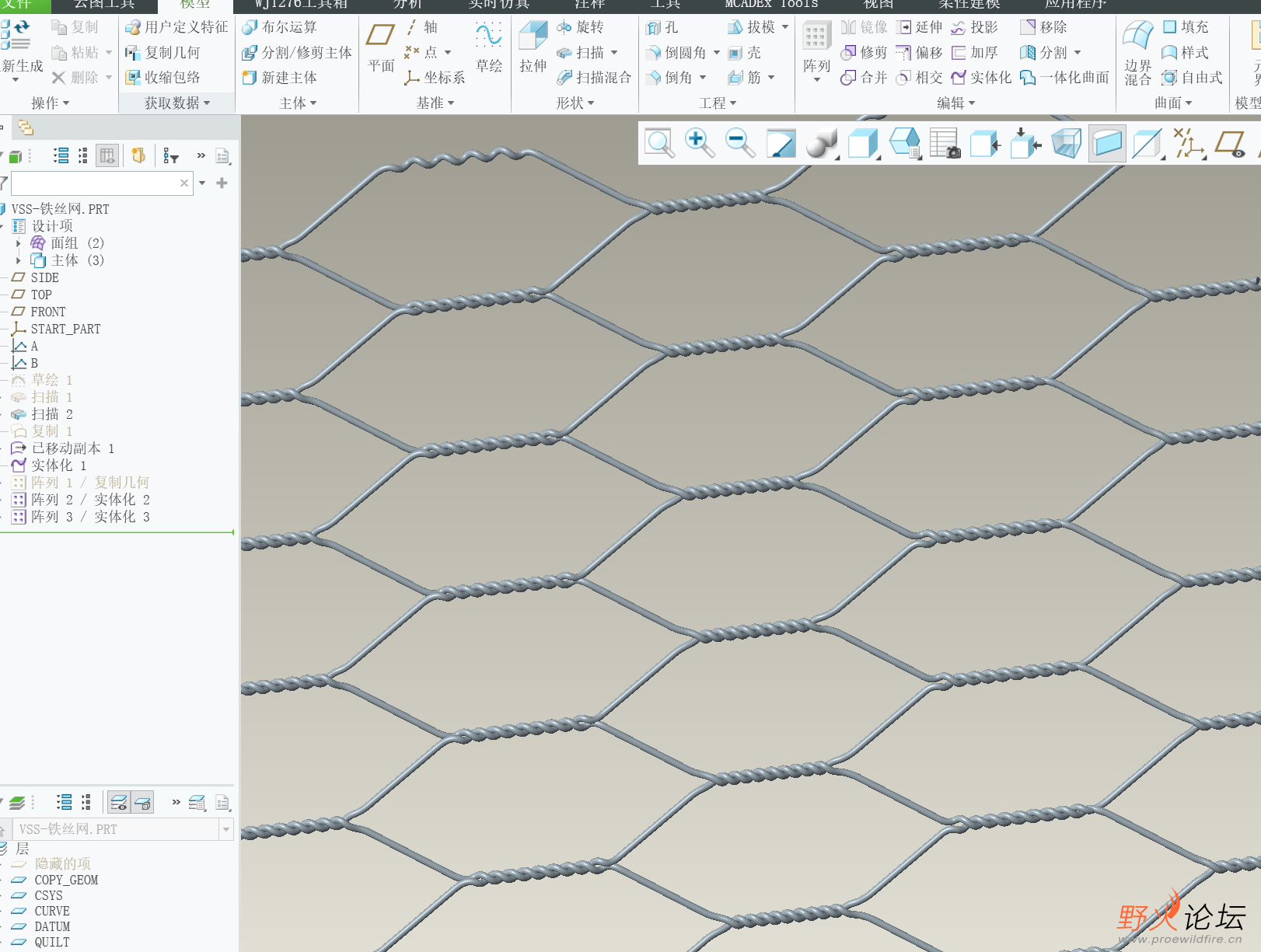Open the Display Style cube icon
Screen dimensions: 1261x952
click(863, 144)
